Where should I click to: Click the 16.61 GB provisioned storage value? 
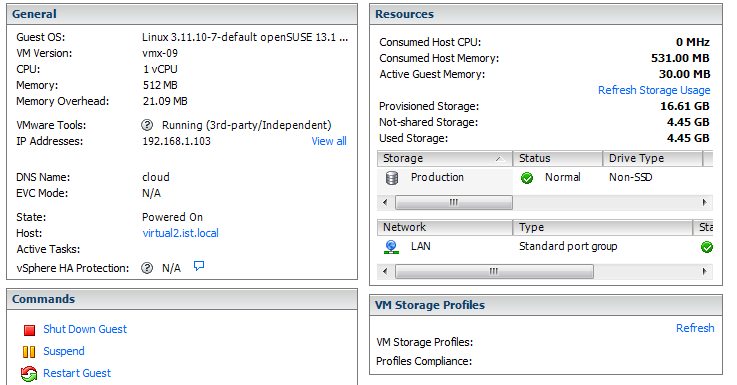[684, 106]
